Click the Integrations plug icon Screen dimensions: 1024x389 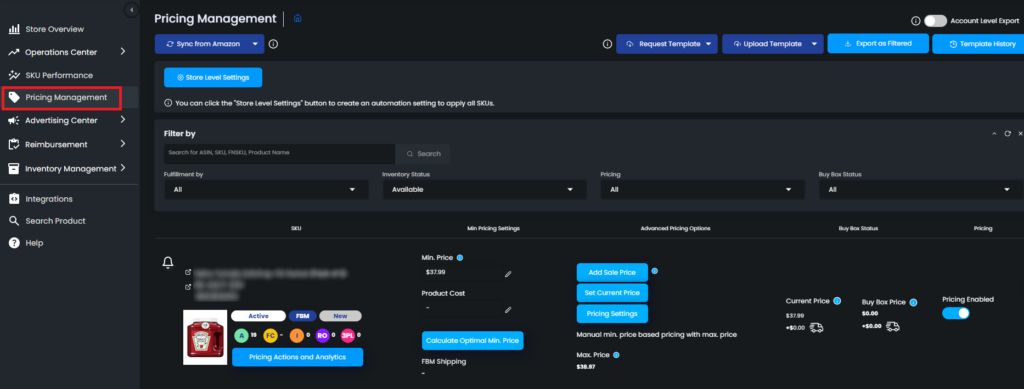(x=14, y=199)
